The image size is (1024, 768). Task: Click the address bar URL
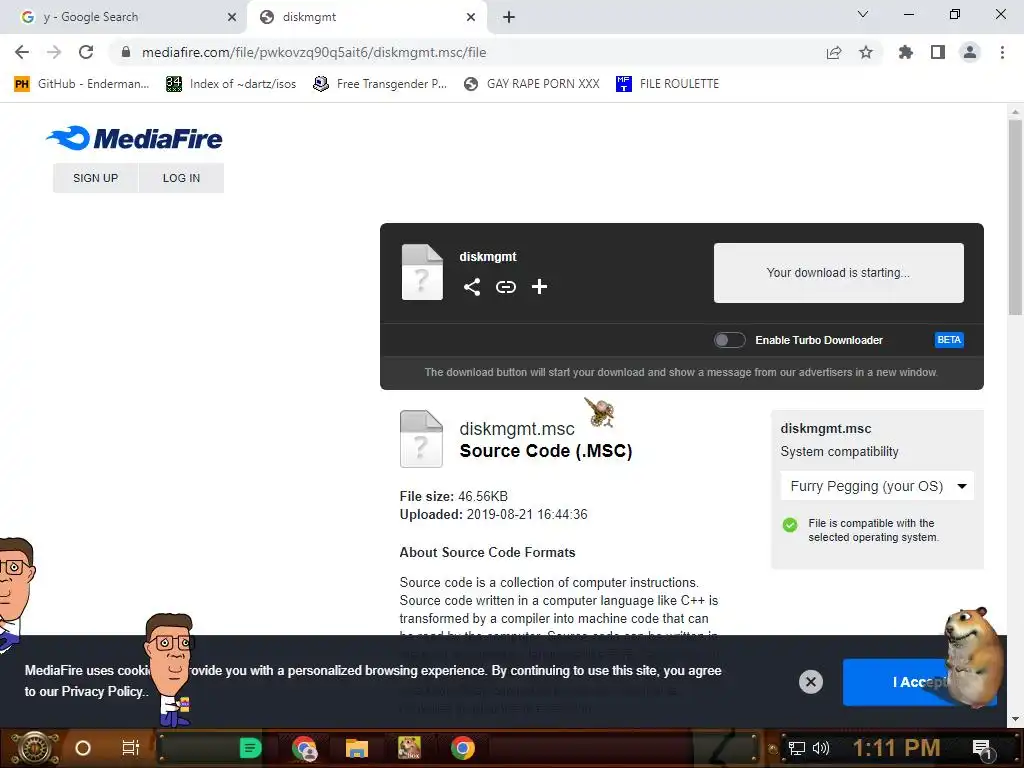314,52
